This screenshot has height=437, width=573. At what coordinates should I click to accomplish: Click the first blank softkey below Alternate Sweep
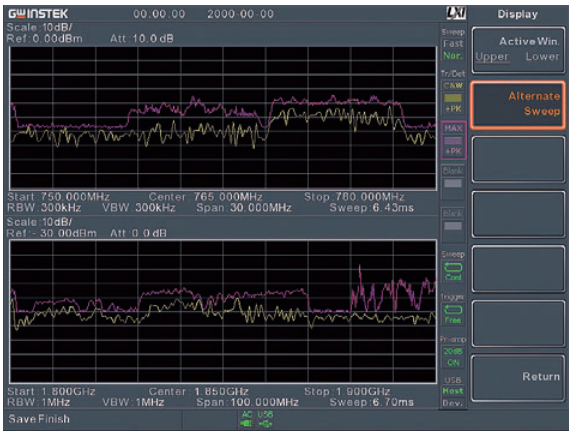tap(518, 160)
